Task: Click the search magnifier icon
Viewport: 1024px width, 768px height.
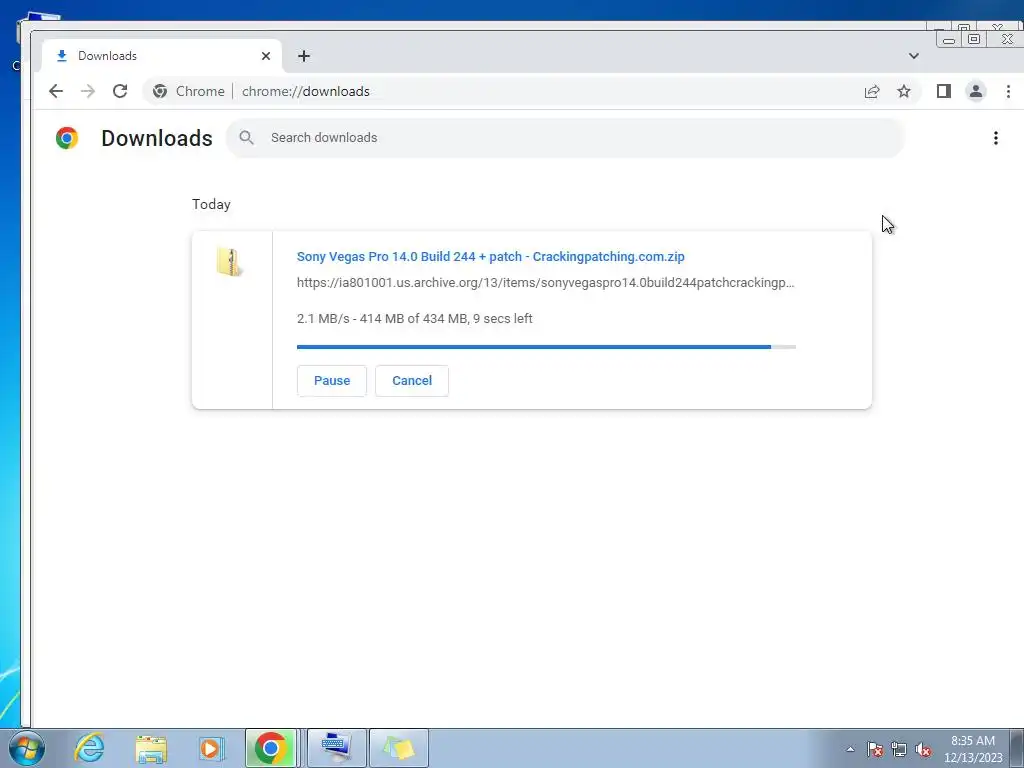Action: click(x=246, y=138)
